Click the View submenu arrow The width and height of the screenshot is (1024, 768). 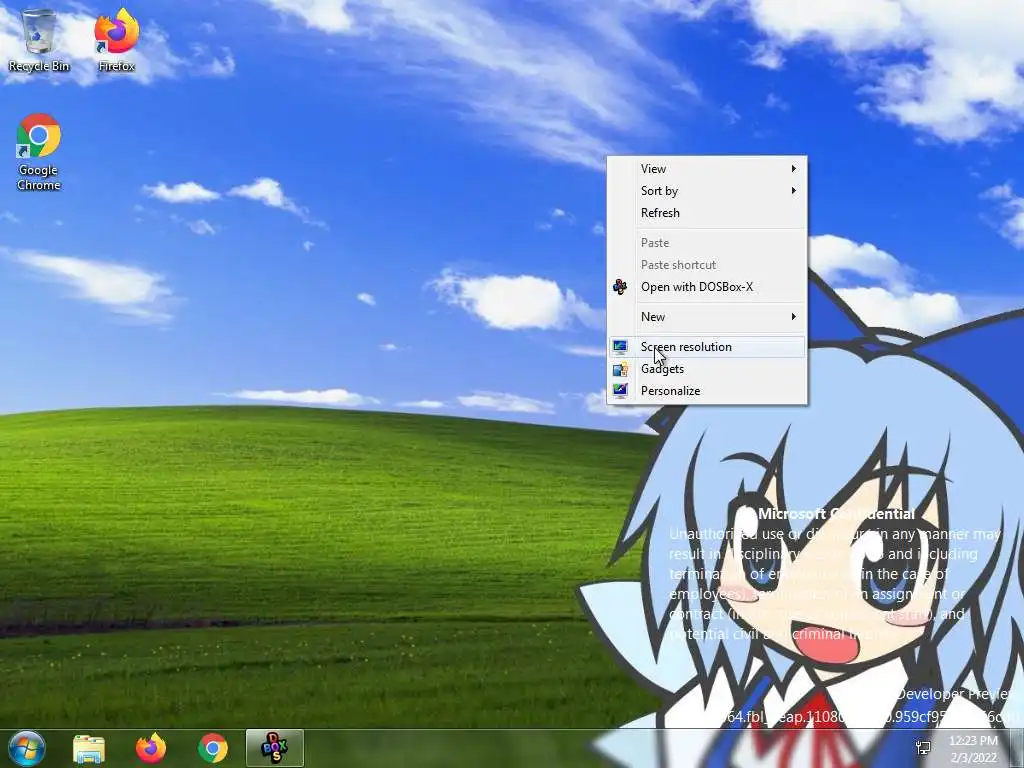pos(793,168)
